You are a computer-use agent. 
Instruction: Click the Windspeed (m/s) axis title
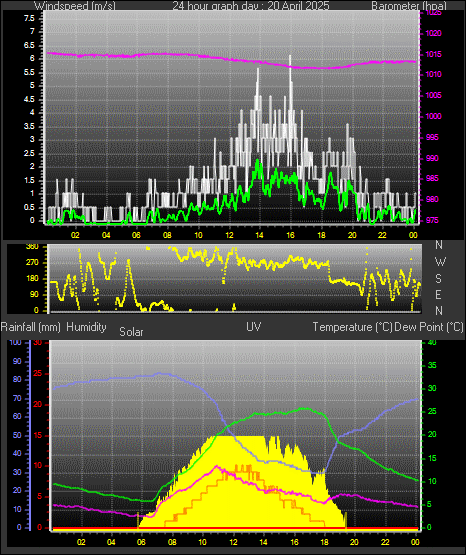point(75,6)
